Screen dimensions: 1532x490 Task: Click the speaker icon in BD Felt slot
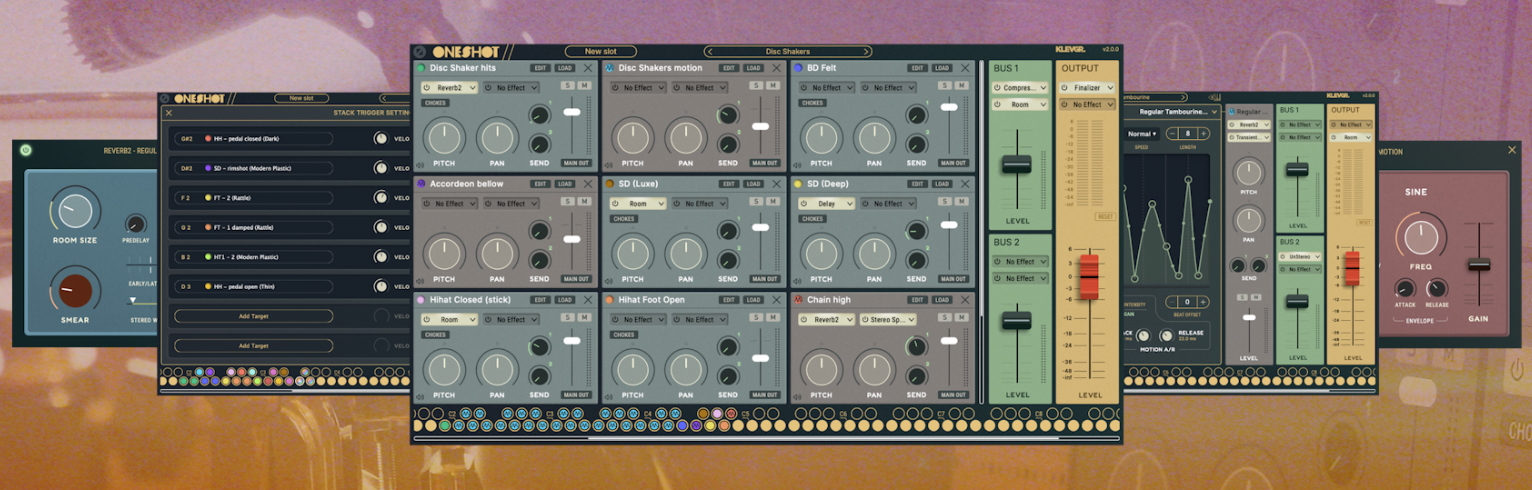[796, 165]
